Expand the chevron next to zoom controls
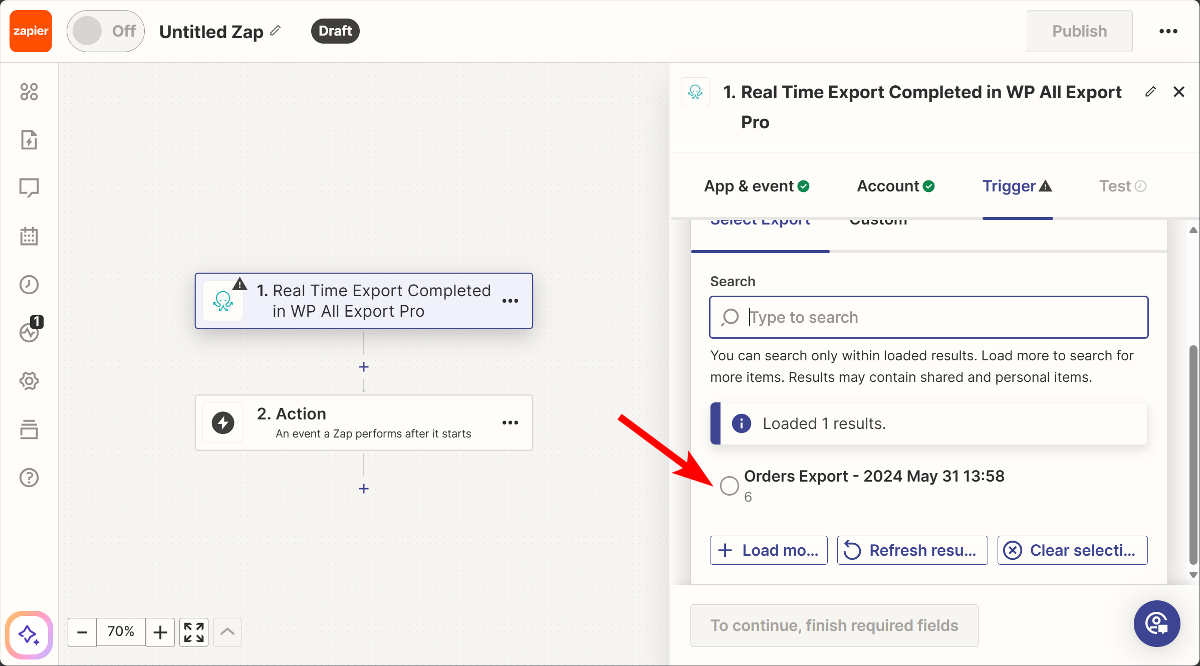 pyautogui.click(x=228, y=632)
